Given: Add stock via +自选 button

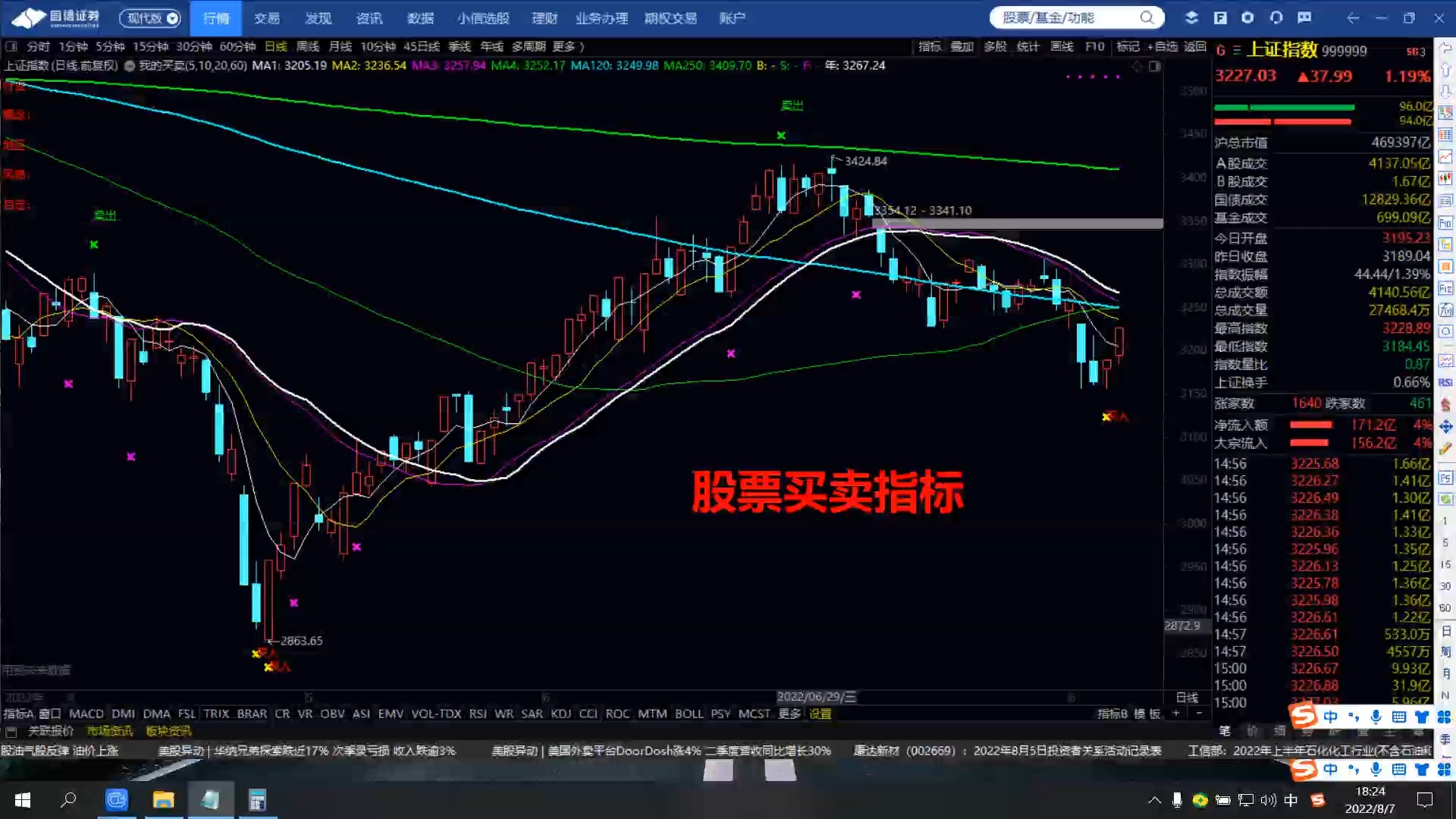Looking at the screenshot, I should coord(1162,47).
